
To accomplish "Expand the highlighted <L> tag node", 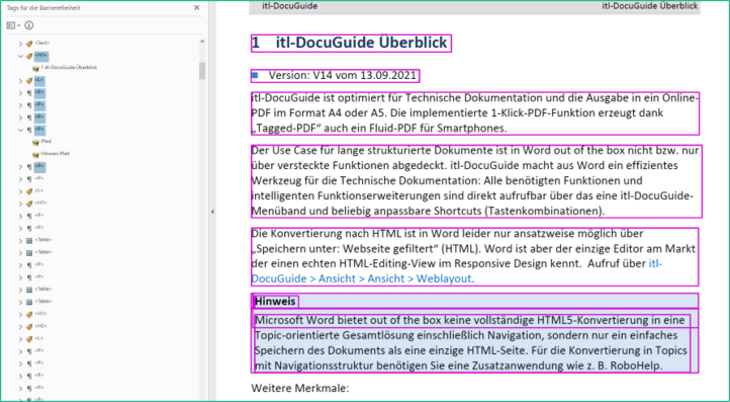I will (x=20, y=81).
